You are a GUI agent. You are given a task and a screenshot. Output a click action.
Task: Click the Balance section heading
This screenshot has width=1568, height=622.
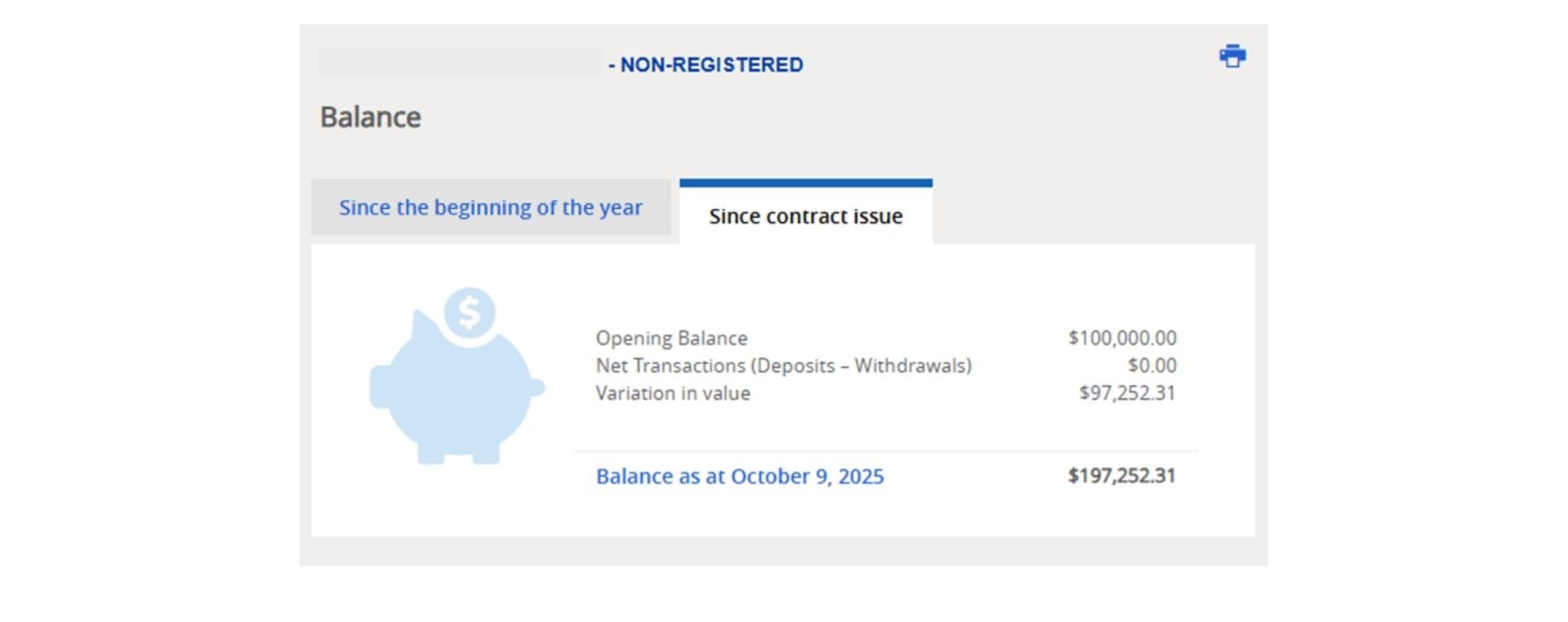370,118
